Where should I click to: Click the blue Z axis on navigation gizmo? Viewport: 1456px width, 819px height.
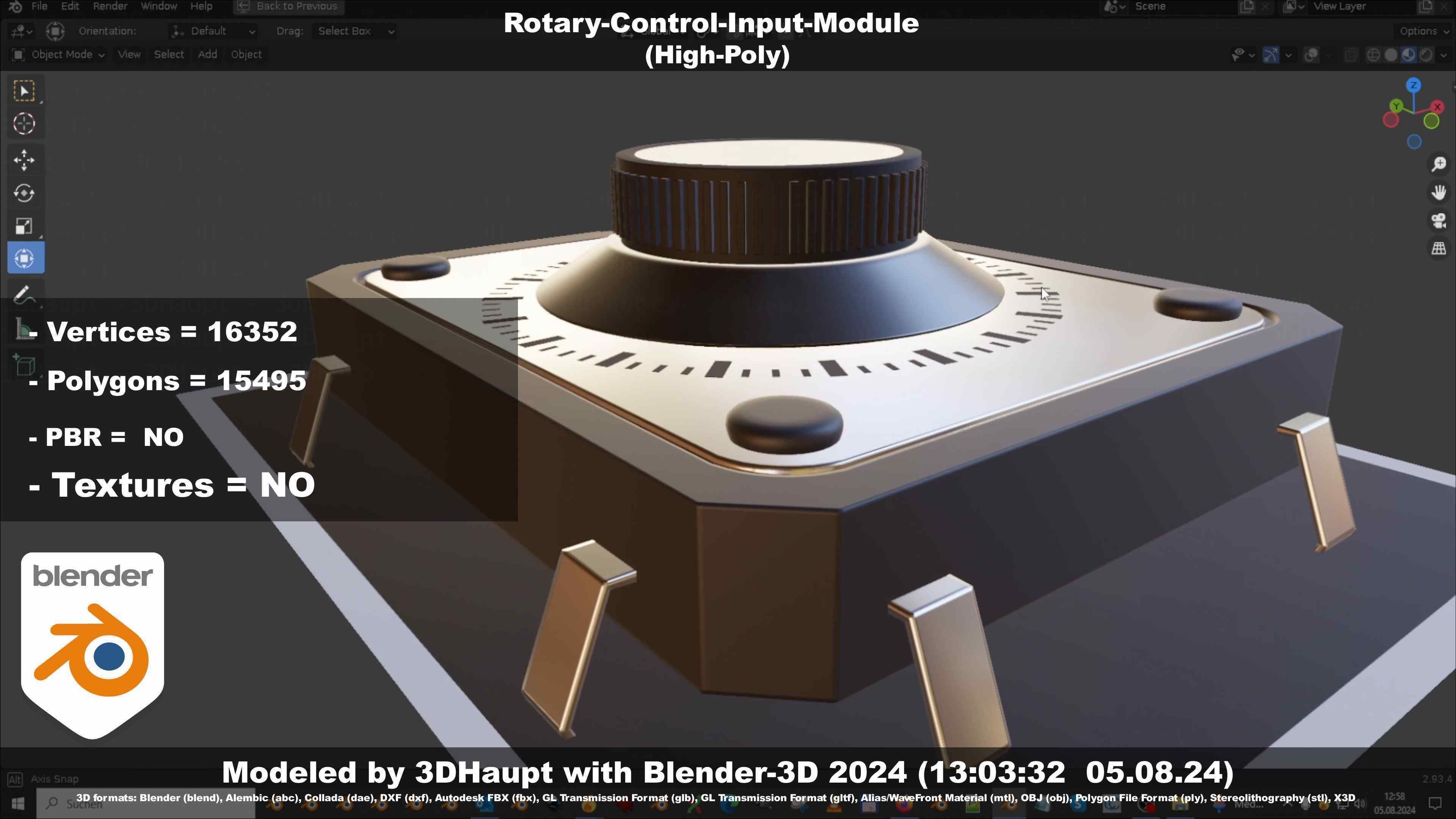1414,85
